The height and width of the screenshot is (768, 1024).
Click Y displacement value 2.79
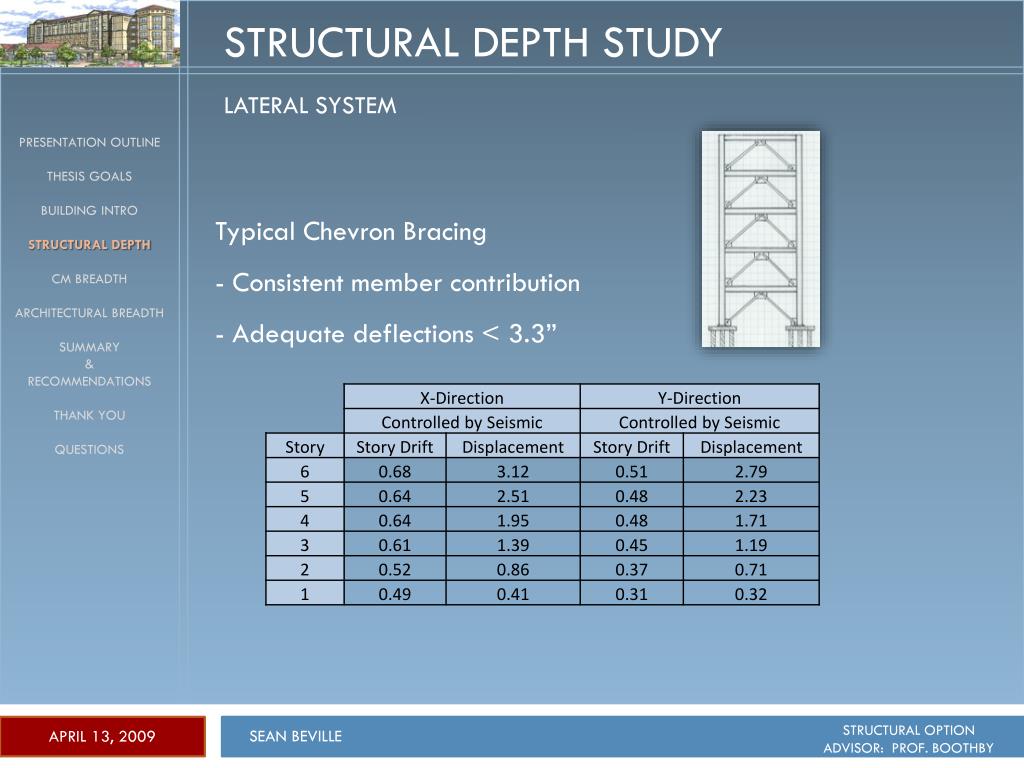pos(751,471)
